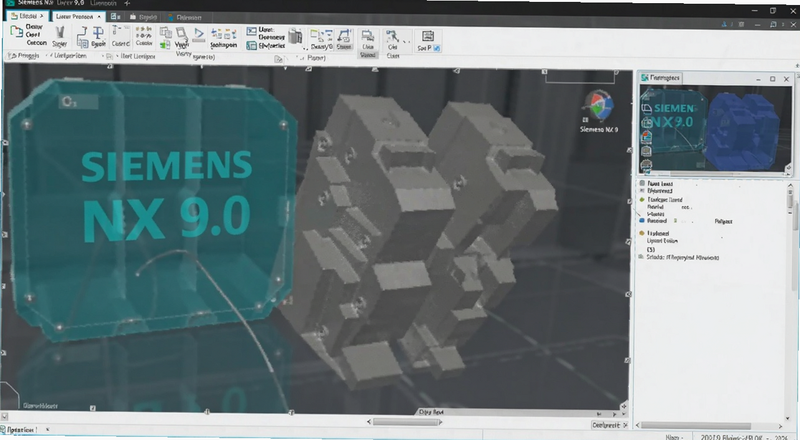Click the small green icon below copy squares
Viewport: 800px width, 440px height.
(165, 45)
